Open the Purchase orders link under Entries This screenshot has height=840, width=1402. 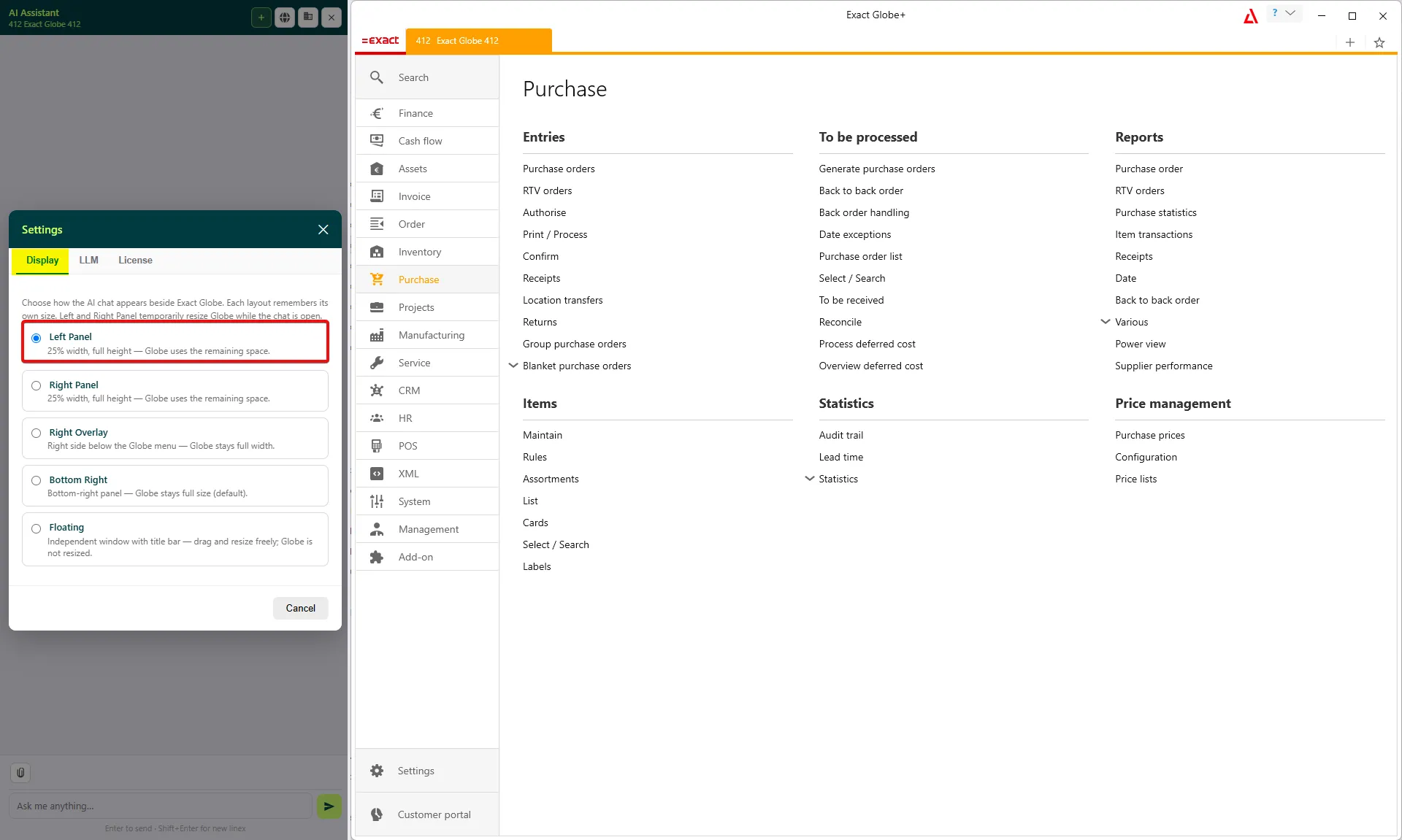coord(559,169)
